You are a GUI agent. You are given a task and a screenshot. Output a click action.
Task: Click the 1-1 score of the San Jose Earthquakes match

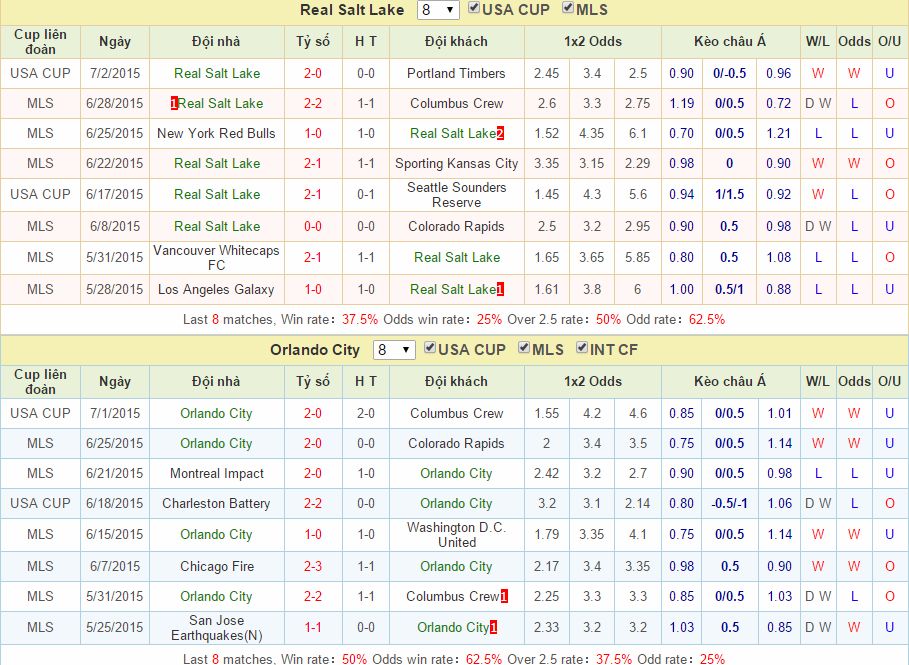313,627
